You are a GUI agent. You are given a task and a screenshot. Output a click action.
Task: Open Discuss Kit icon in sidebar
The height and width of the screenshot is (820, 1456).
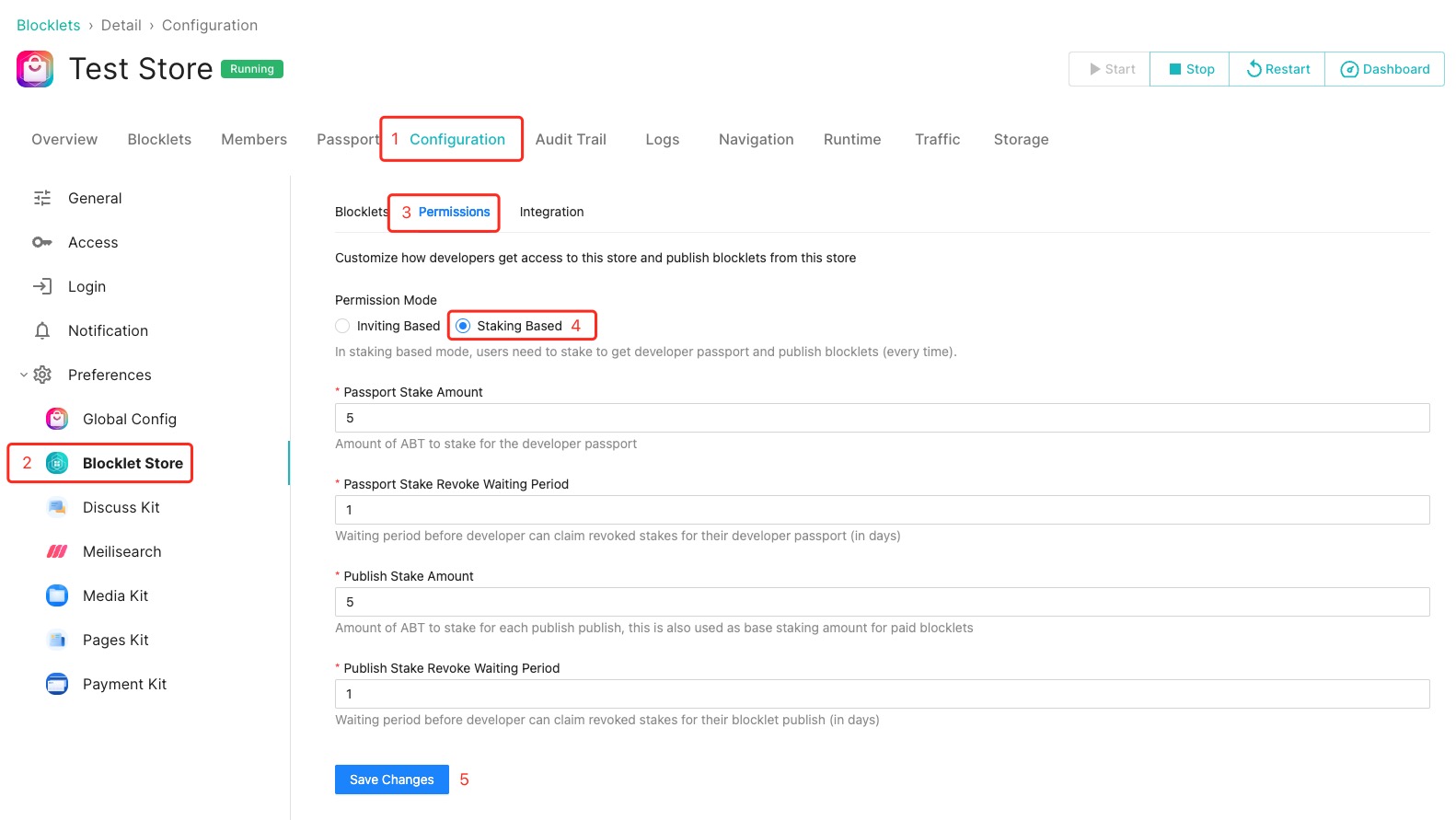(57, 507)
